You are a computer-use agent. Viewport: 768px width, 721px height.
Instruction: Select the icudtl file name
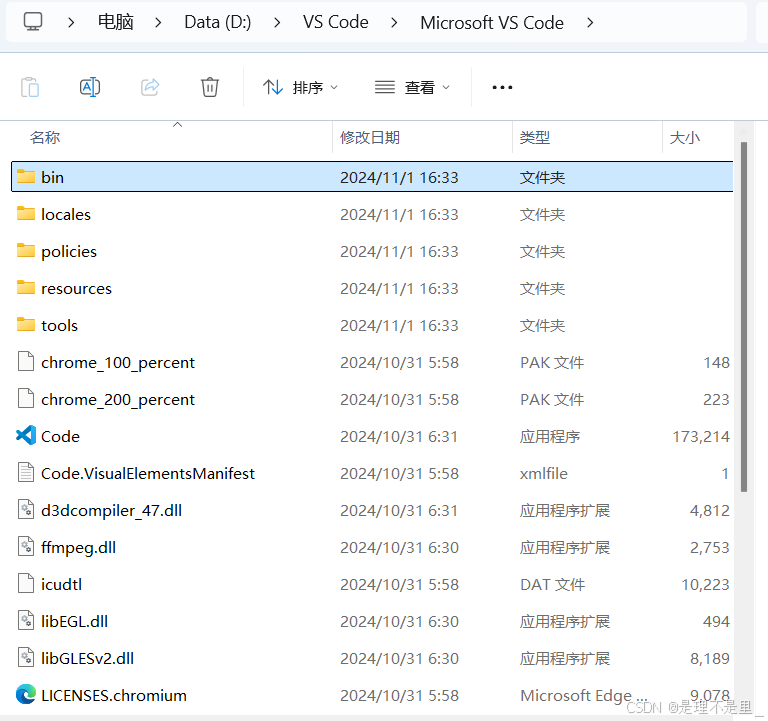(x=61, y=584)
